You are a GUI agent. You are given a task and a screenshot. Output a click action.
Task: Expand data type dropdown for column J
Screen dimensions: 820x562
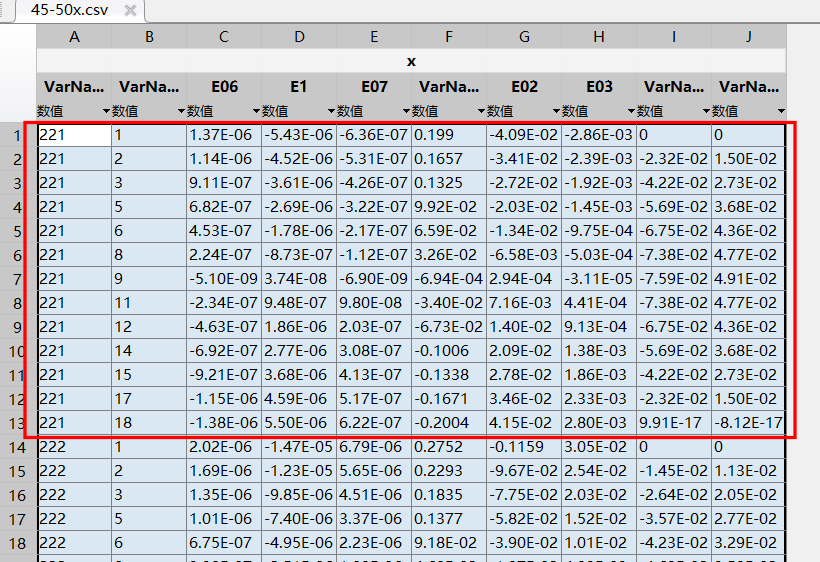(781, 111)
